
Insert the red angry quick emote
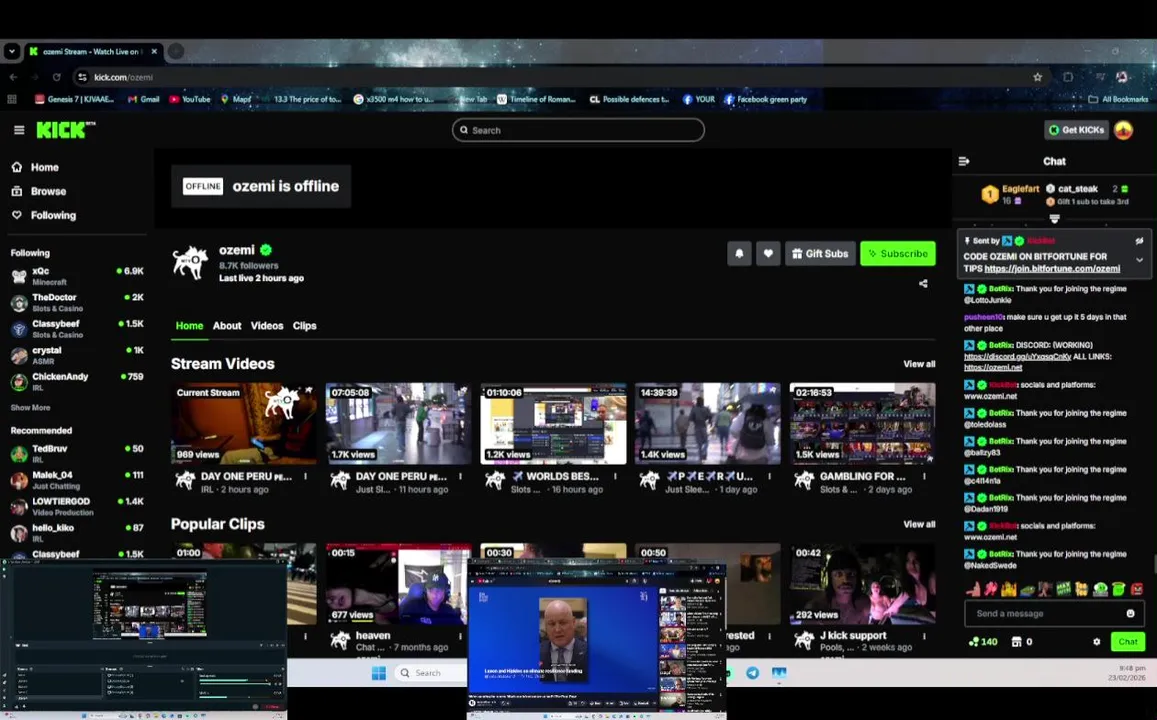[x=1137, y=589]
